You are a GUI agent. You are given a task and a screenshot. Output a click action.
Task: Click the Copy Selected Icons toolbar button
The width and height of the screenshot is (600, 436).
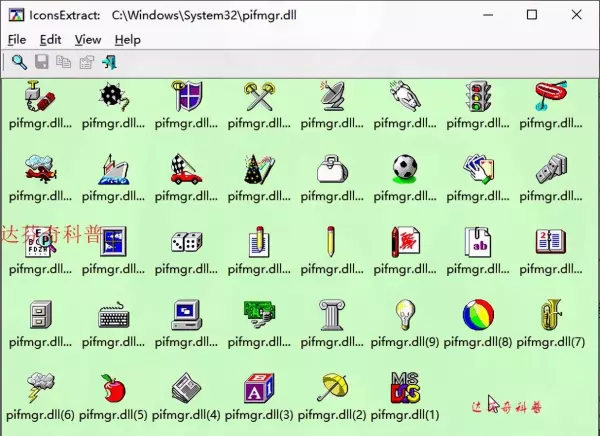coord(64,62)
